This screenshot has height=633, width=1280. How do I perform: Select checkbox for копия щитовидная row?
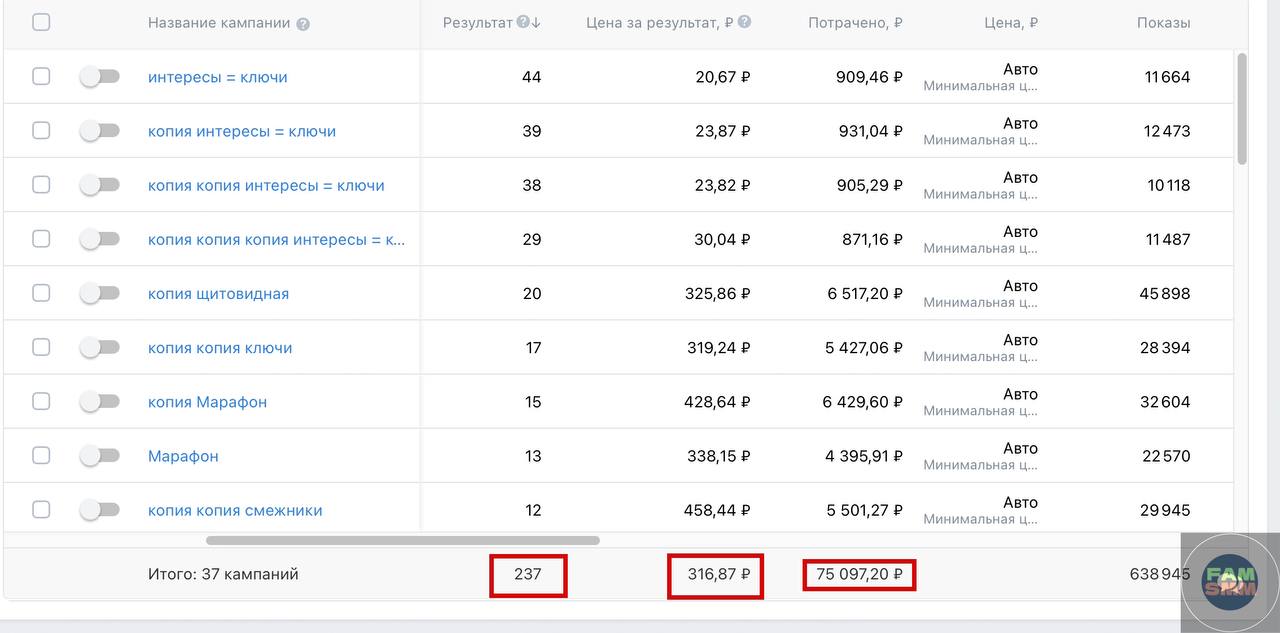41,293
